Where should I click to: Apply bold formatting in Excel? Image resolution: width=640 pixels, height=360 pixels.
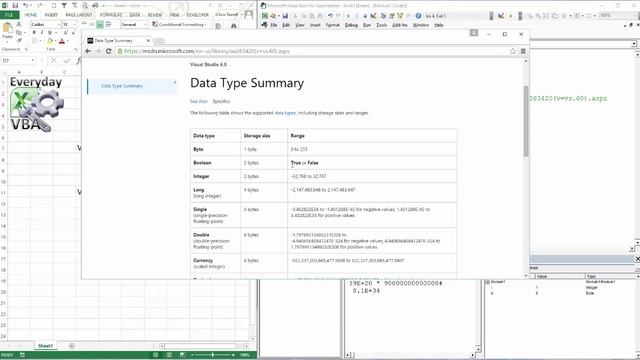coord(34,33)
